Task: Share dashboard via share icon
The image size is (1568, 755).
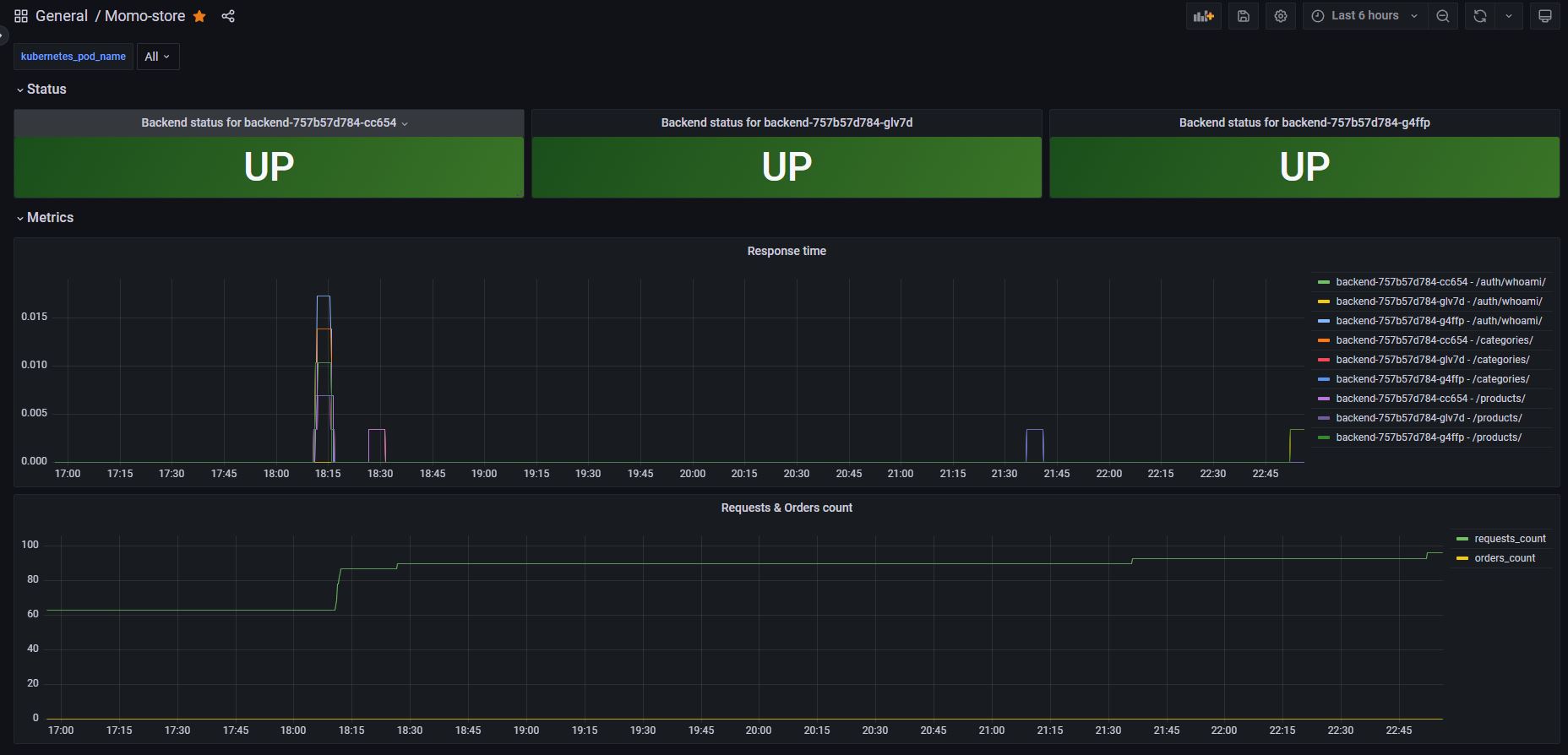Action: tap(228, 16)
